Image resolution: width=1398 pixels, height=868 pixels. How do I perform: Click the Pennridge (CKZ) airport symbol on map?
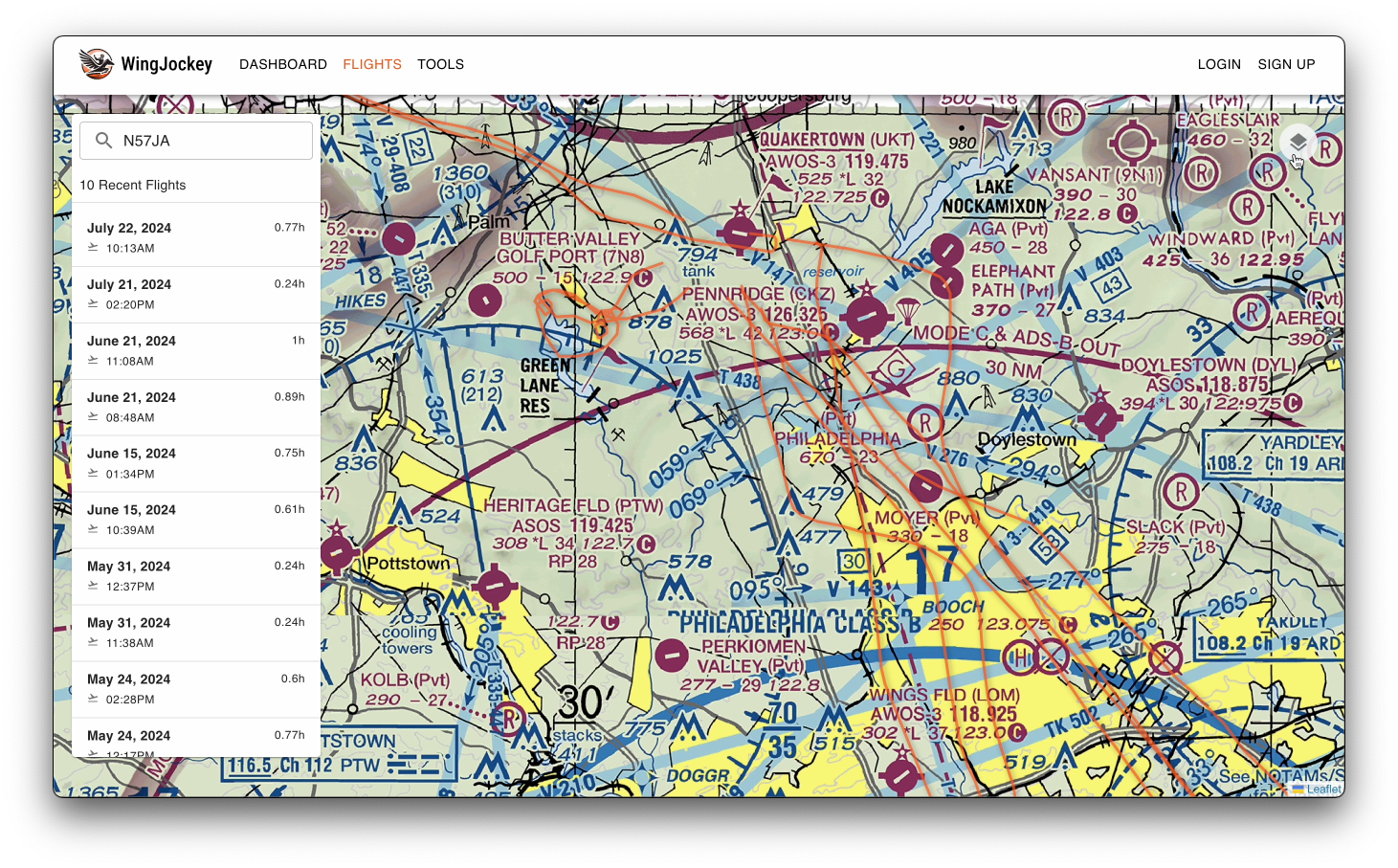[866, 316]
